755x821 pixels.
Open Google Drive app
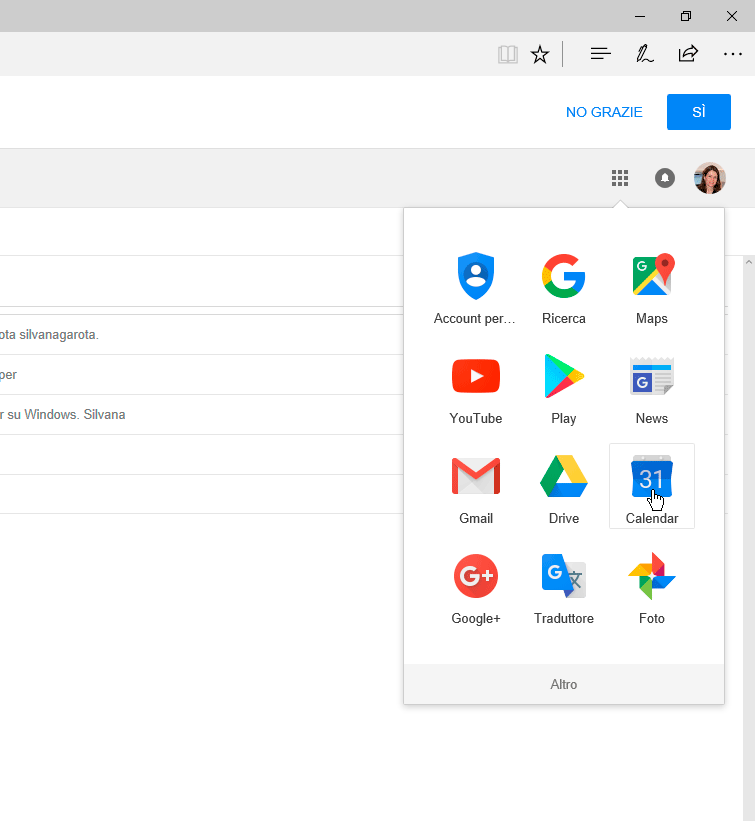(563, 489)
